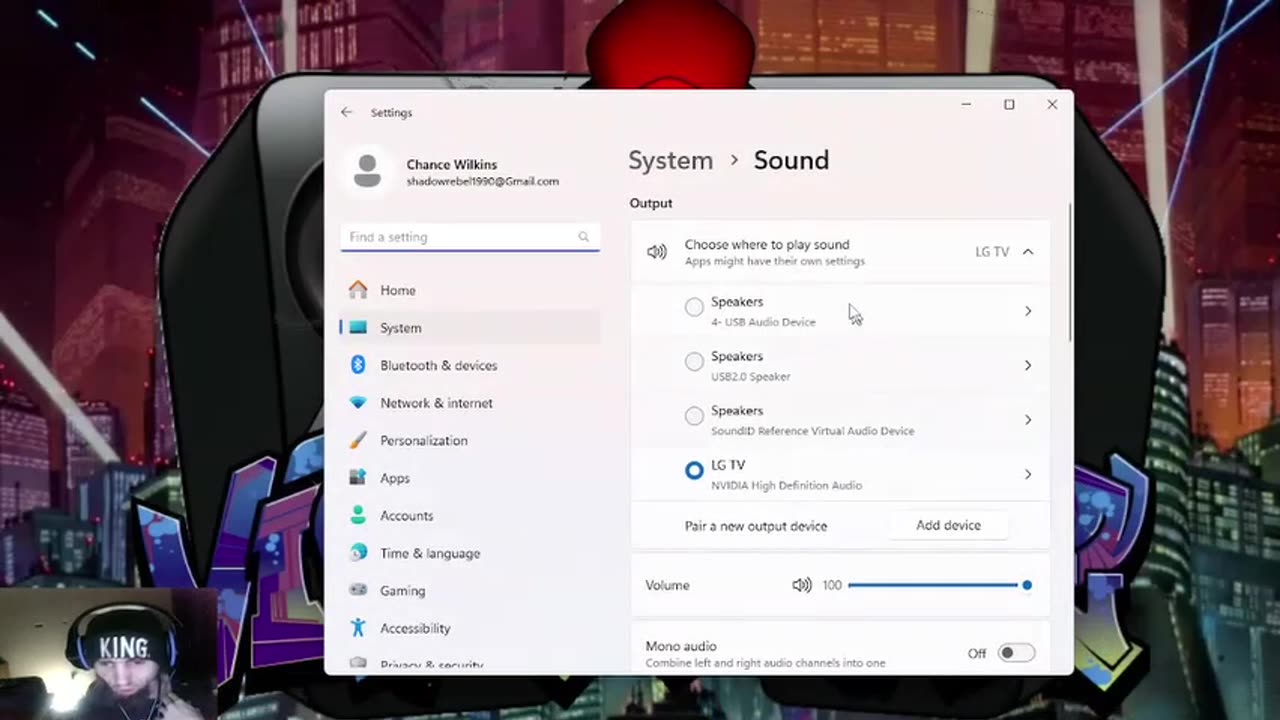This screenshot has height=720, width=1280.
Task: Toggle the Mono audio switch
Action: tap(1016, 653)
